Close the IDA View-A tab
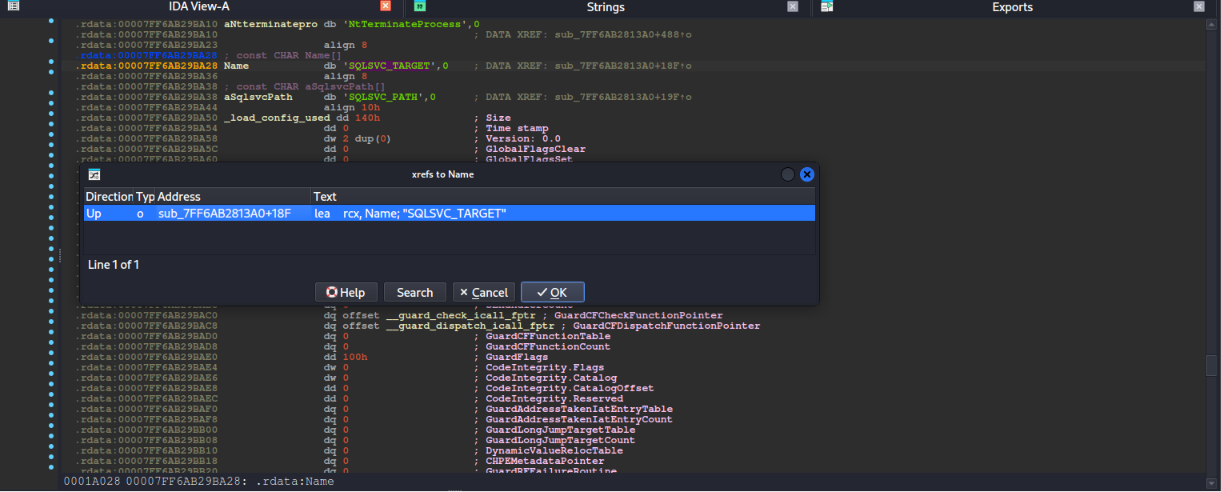Screen dimensions: 1221x492 (386, 6)
